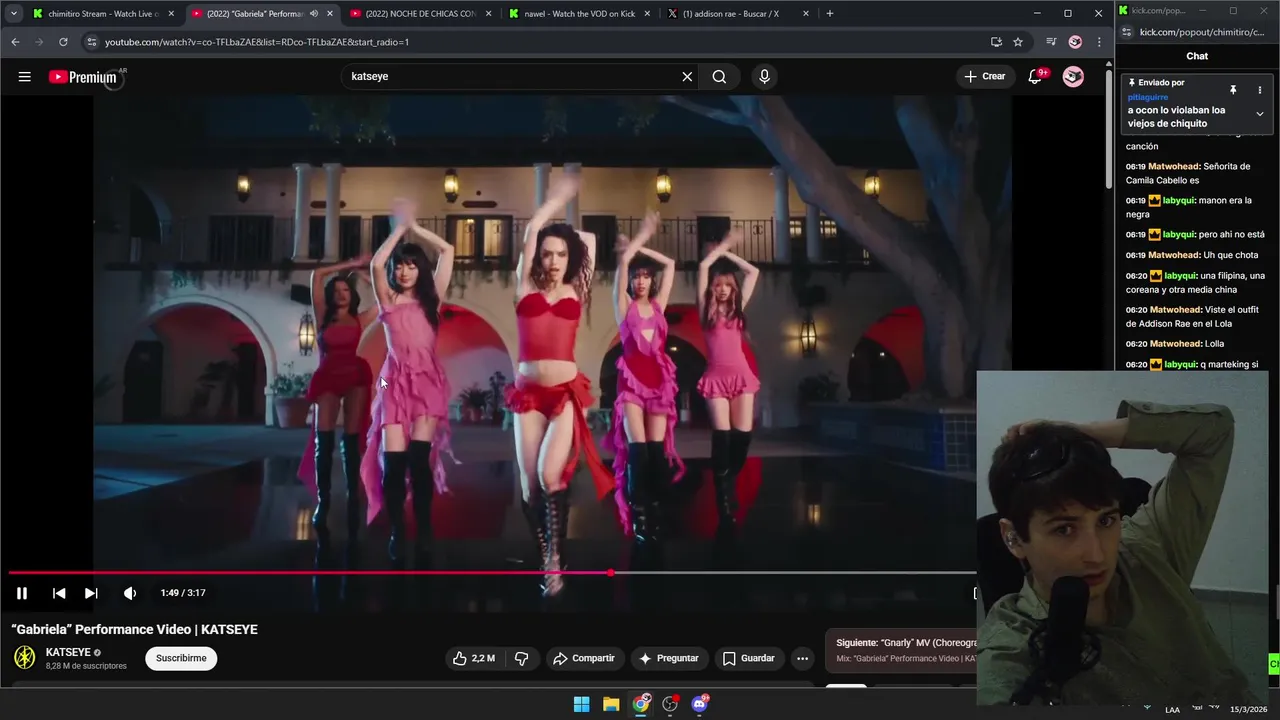
Task: View site information icon in address bar
Action: click(92, 42)
